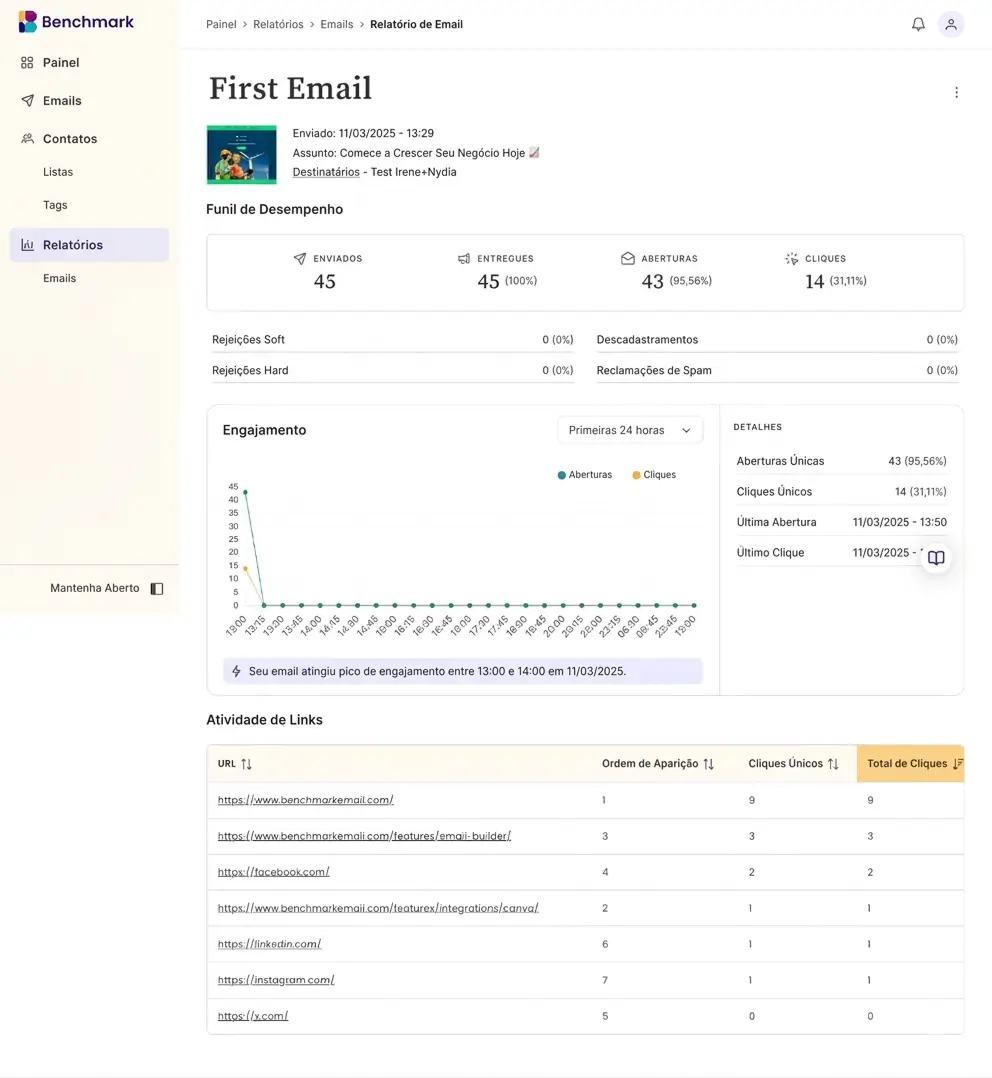Go to Painel in the sidebar
Viewport: 992px width, 1078px height.
(60, 62)
